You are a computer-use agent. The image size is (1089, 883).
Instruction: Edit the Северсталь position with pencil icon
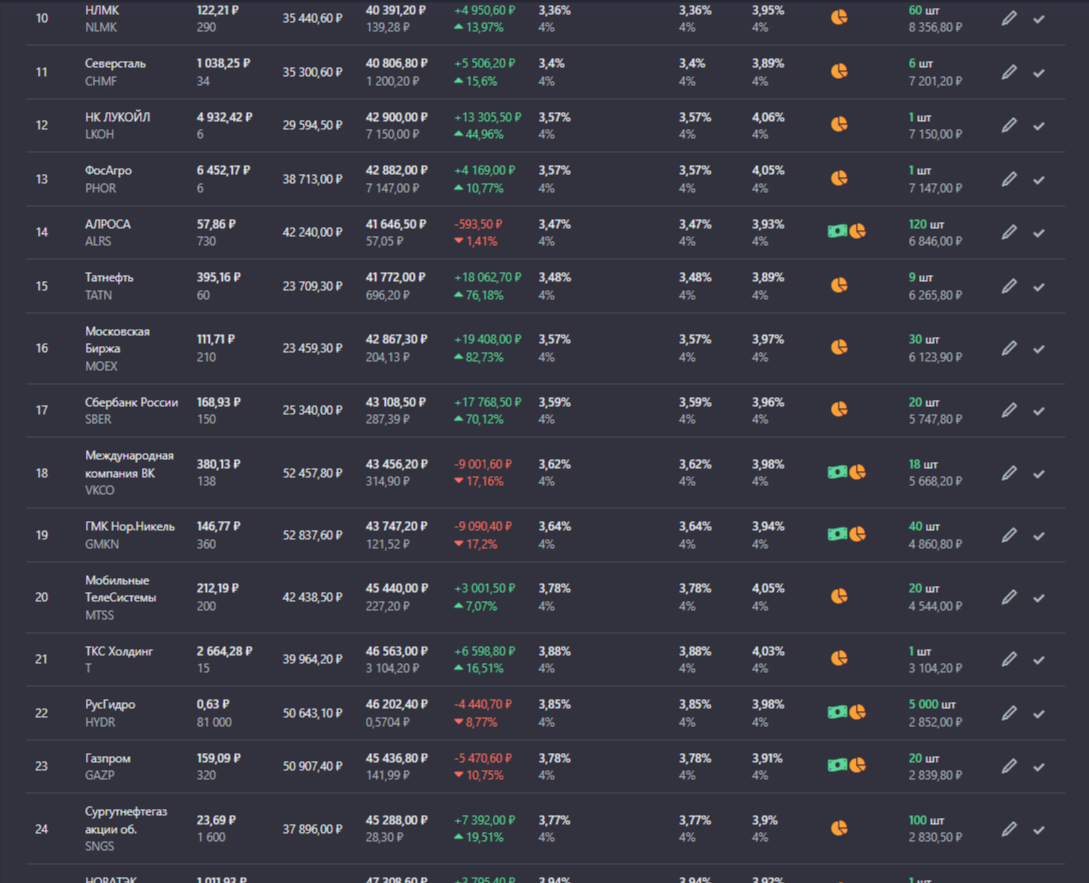[x=1009, y=72]
